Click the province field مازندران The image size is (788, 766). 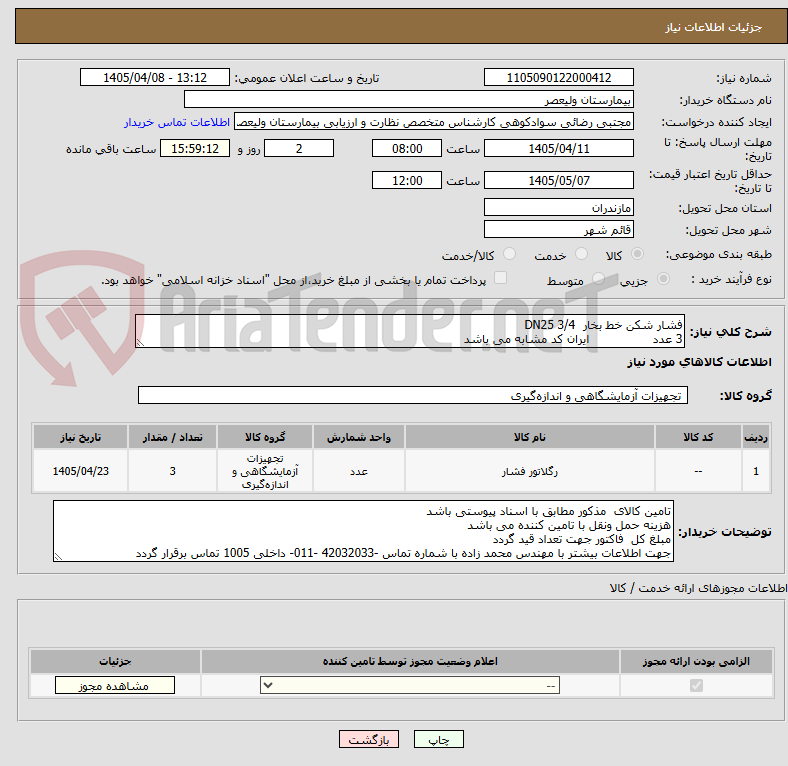[558, 208]
